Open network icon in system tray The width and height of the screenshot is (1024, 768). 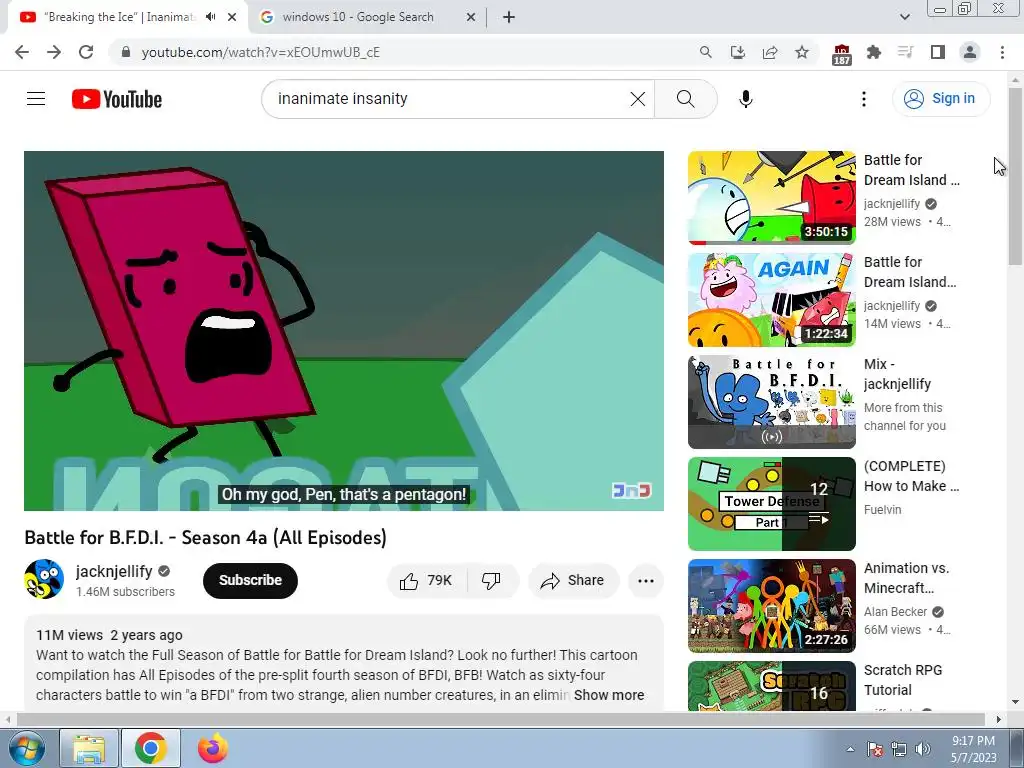pos(899,749)
